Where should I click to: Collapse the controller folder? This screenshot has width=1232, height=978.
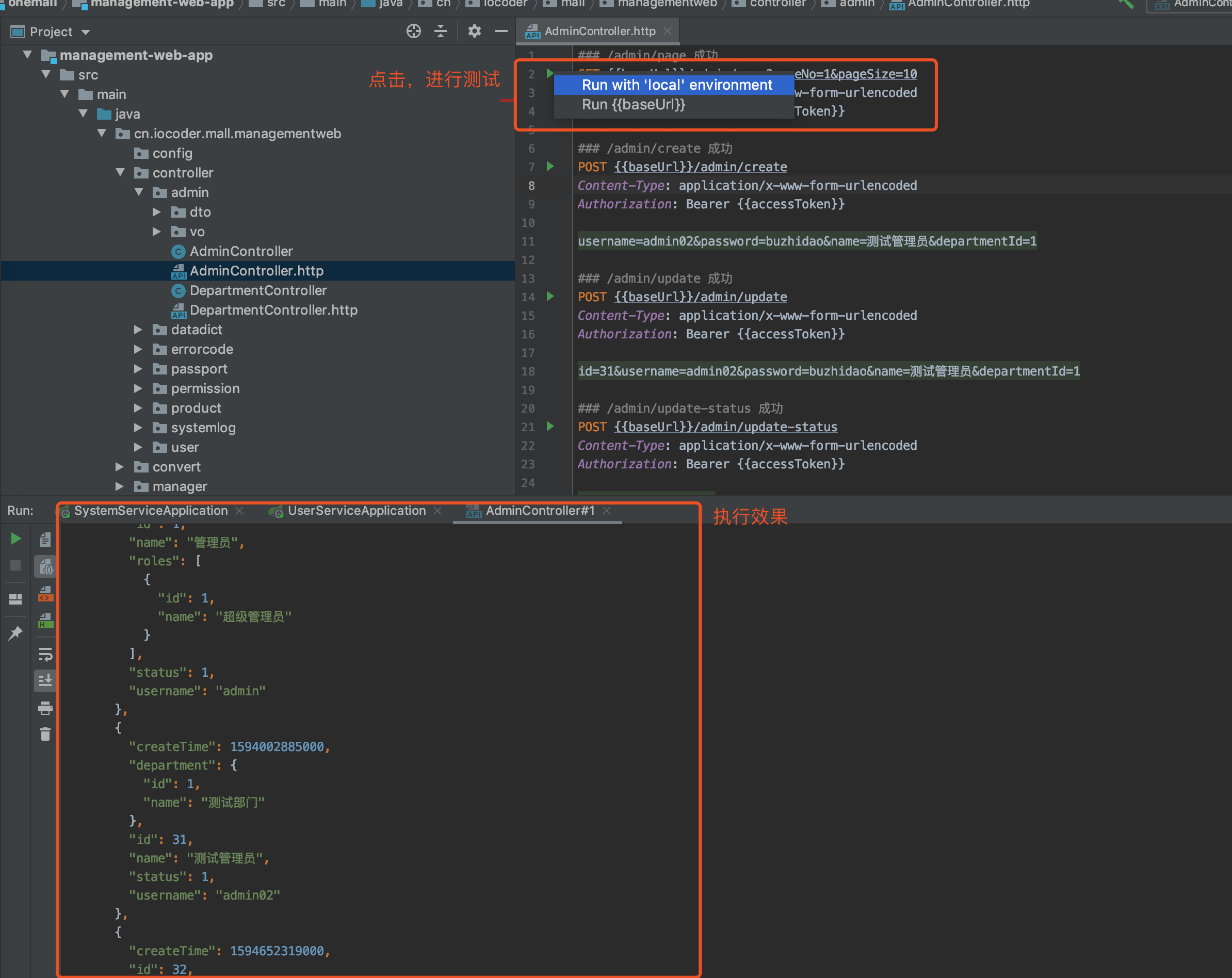[x=120, y=172]
